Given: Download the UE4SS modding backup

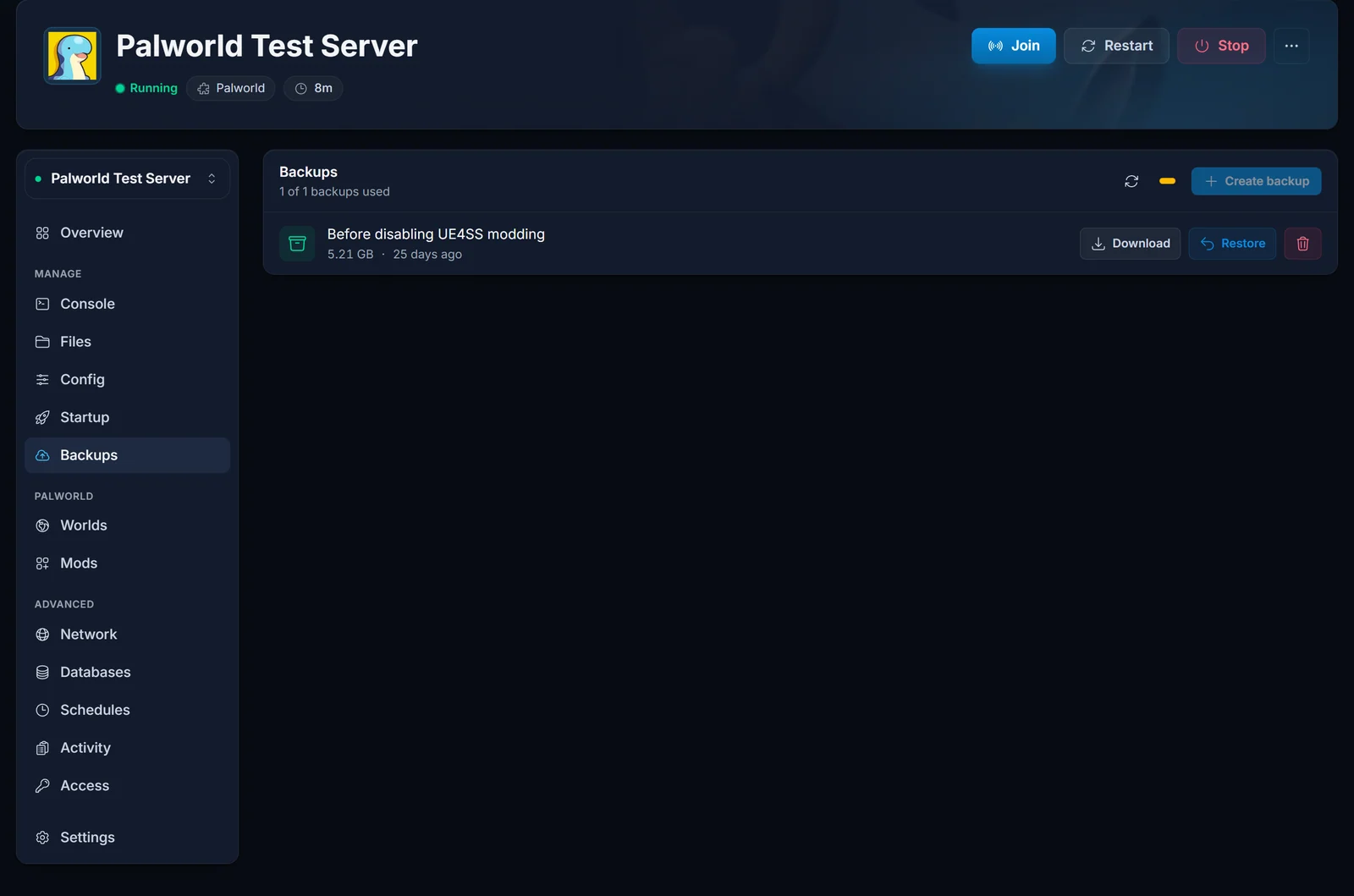Looking at the screenshot, I should tap(1130, 244).
